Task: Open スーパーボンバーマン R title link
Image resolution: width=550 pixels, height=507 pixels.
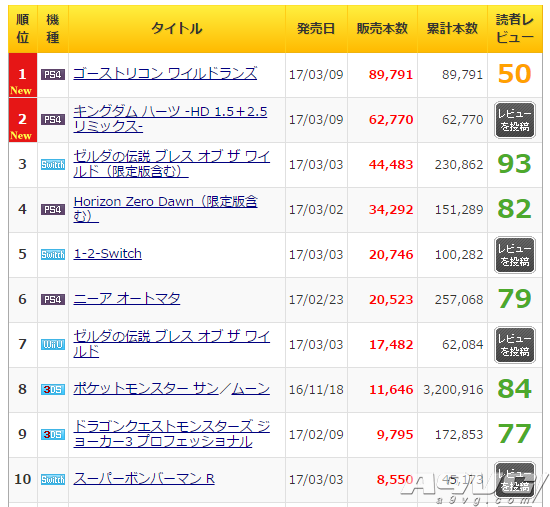Action: (x=144, y=479)
